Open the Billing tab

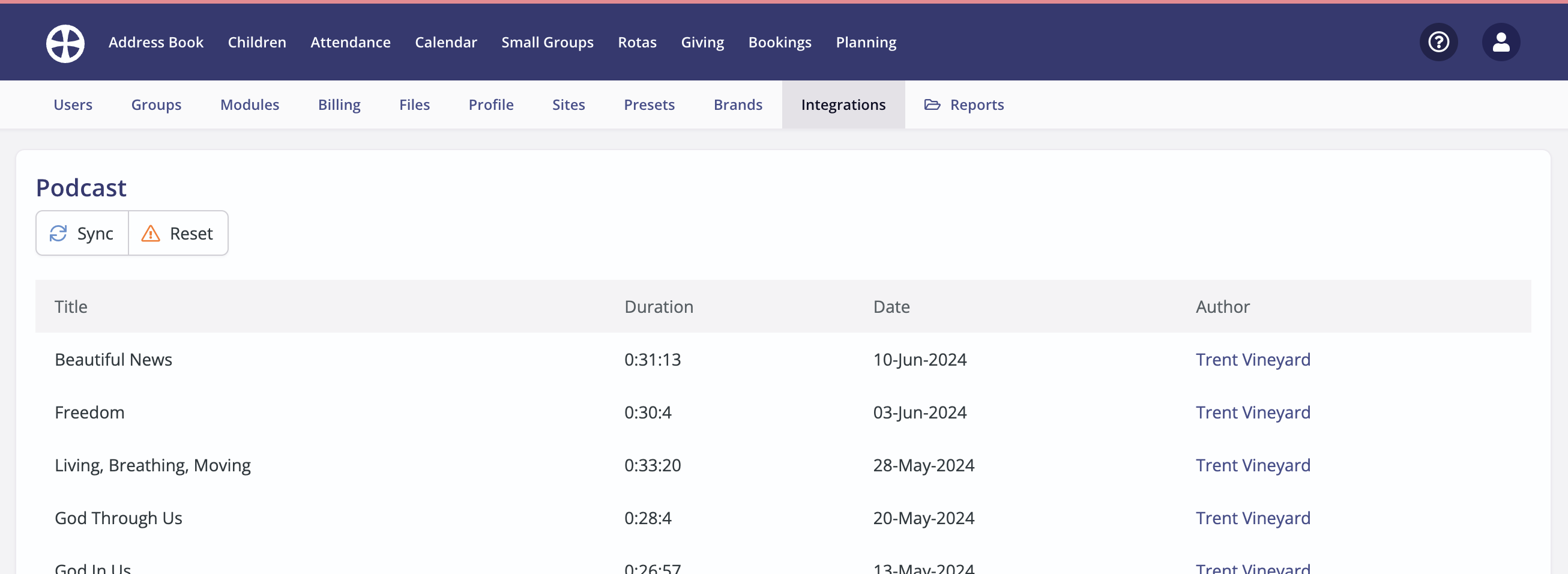pos(339,104)
